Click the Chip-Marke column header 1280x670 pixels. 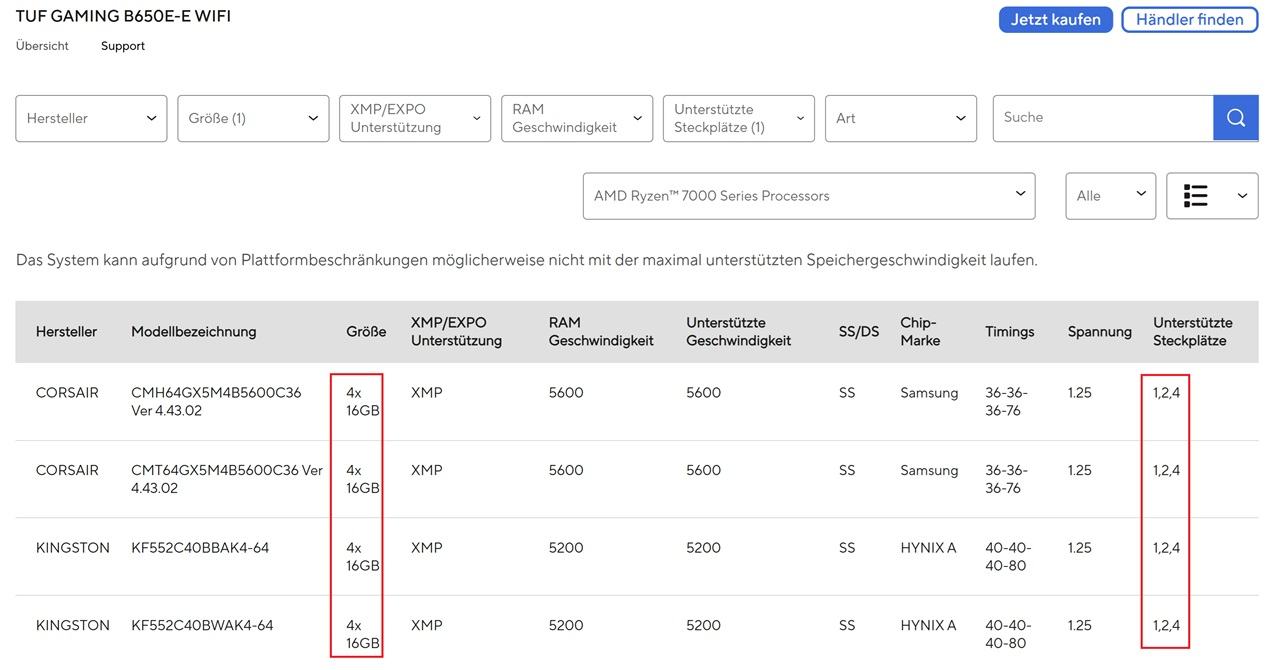[920, 332]
